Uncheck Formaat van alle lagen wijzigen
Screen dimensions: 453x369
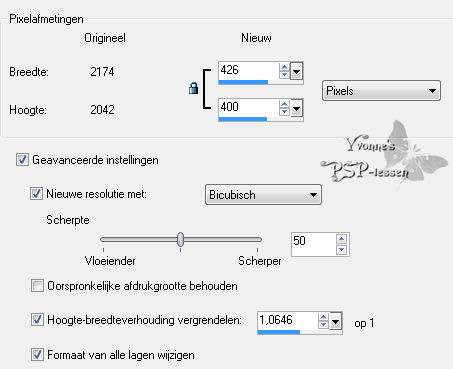37,355
